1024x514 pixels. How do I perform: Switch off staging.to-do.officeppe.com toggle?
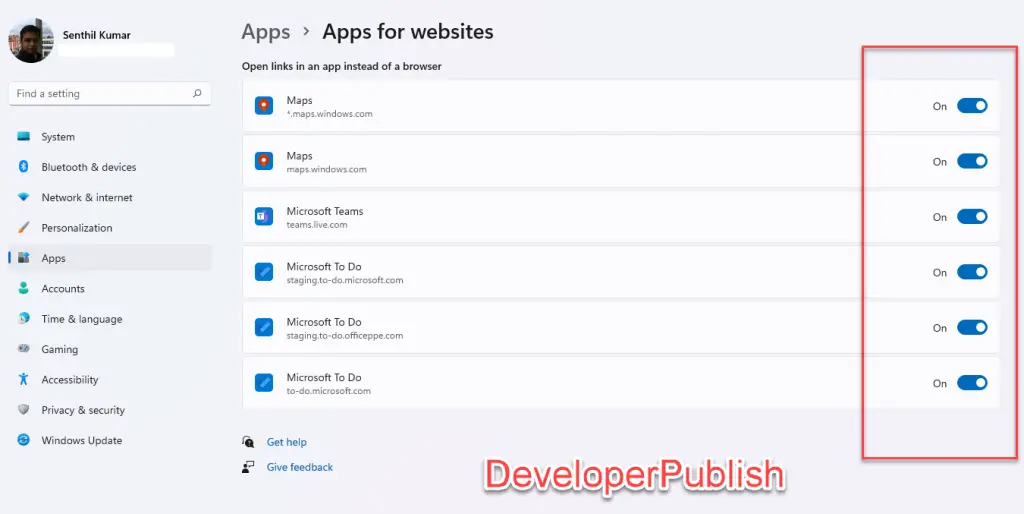coord(972,327)
